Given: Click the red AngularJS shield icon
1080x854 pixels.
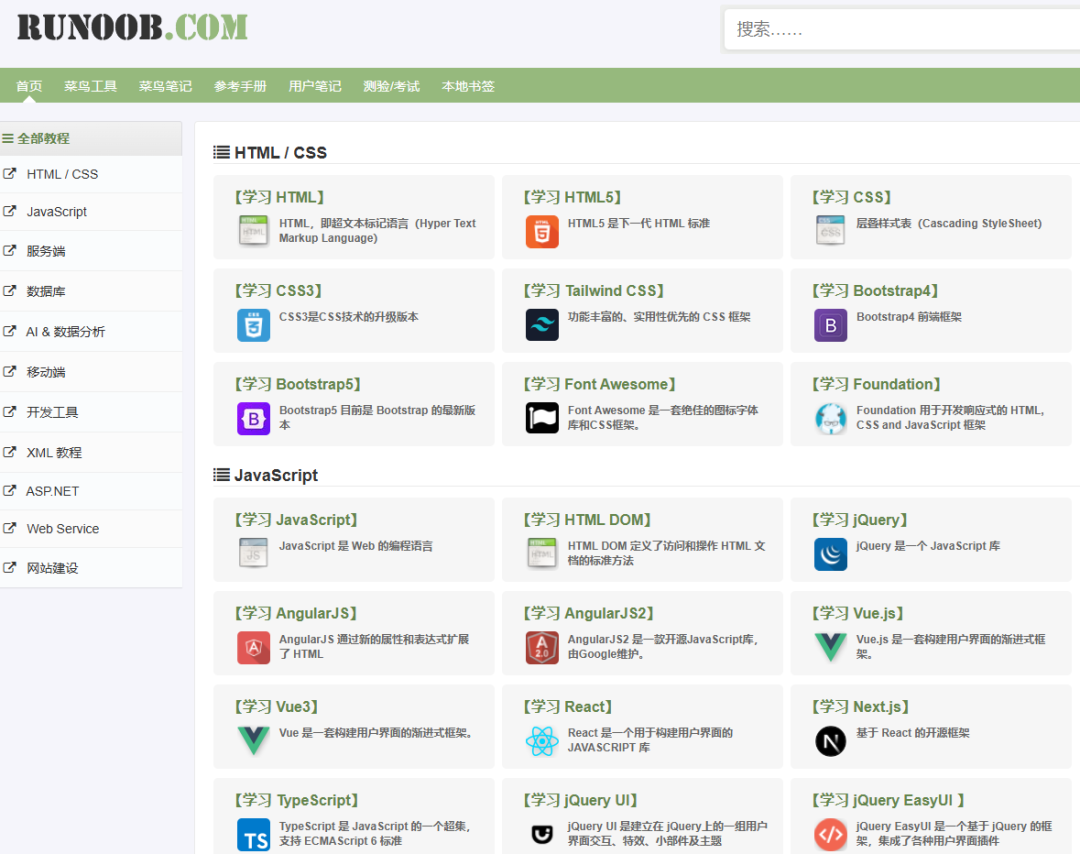Looking at the screenshot, I should 253,647.
